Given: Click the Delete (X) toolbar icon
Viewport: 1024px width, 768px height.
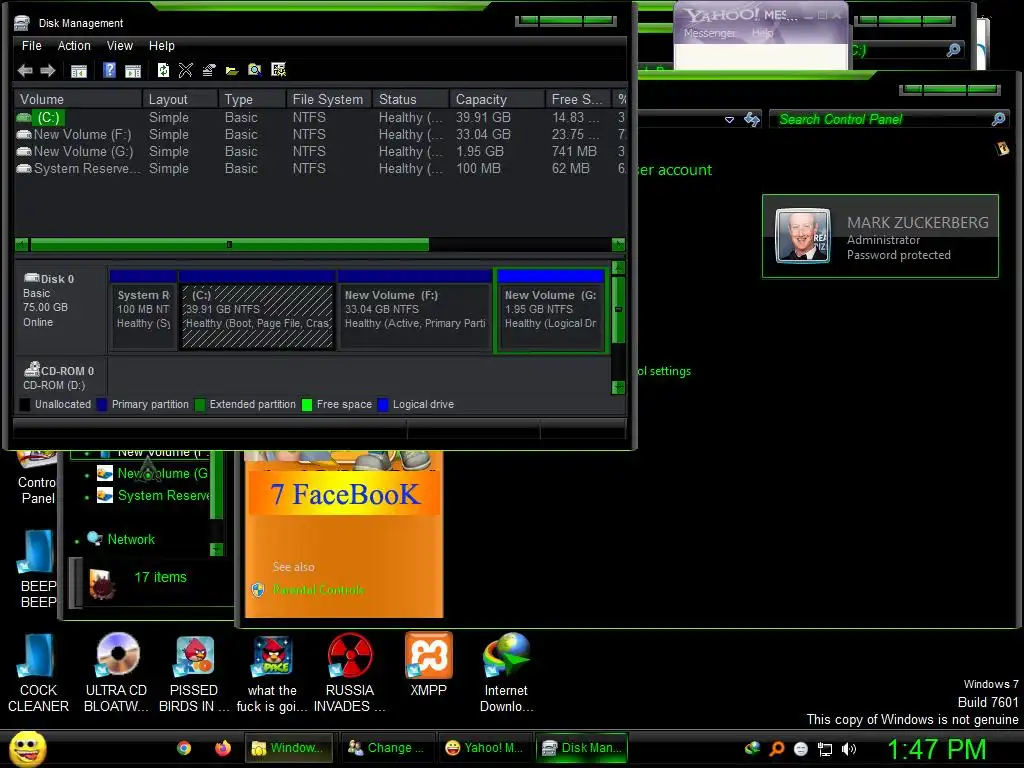Looking at the screenshot, I should [x=185, y=70].
